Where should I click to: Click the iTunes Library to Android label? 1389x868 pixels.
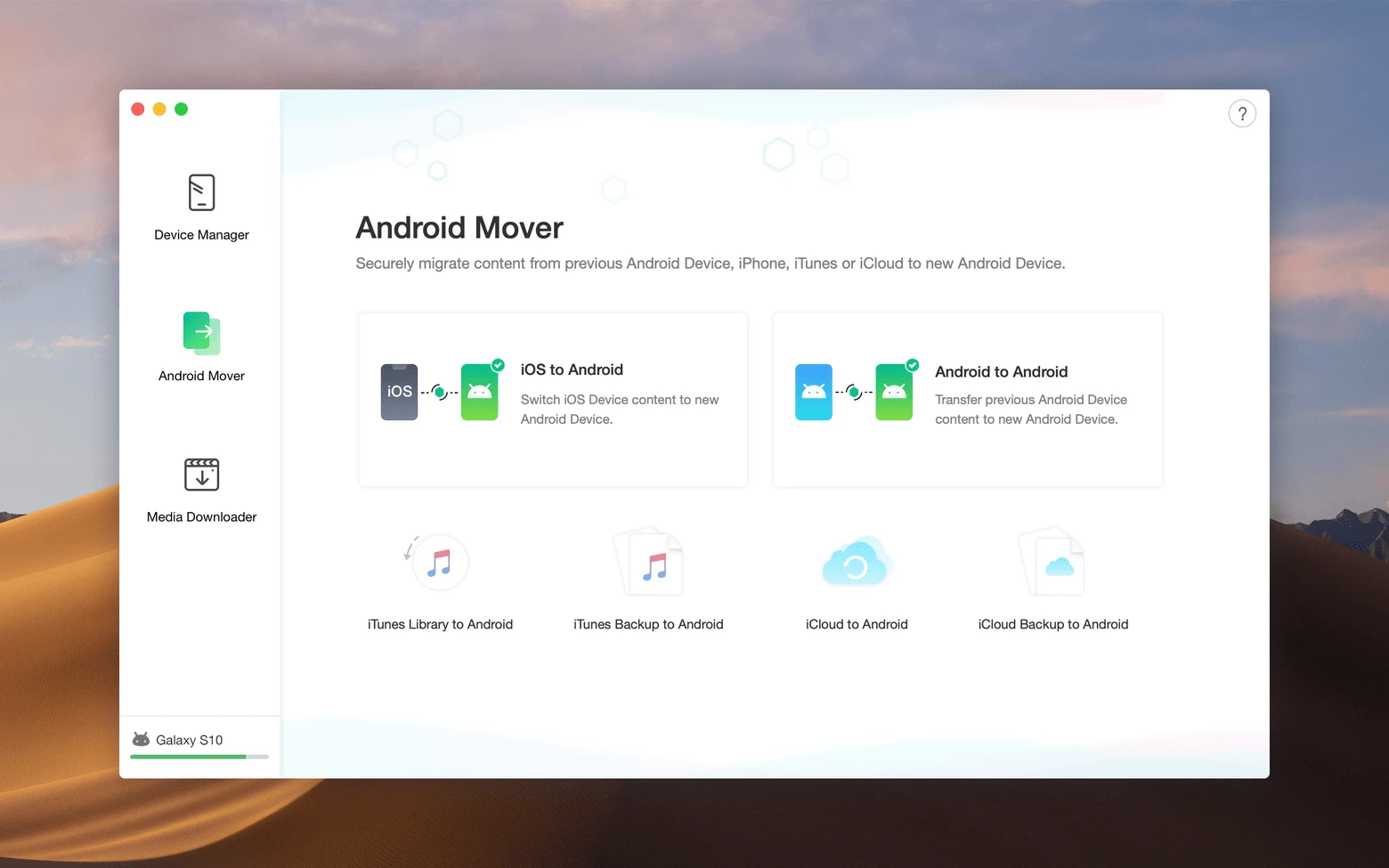click(x=440, y=625)
